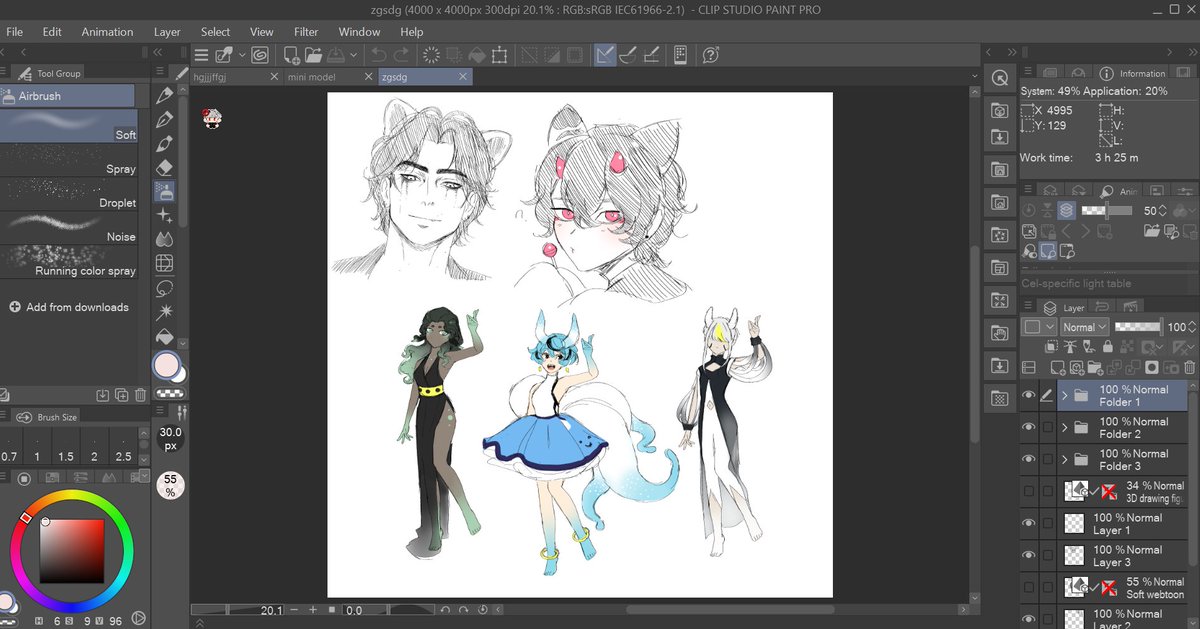Click the import sub tool download icon
Screen dimensions: 1200x629
point(102,395)
